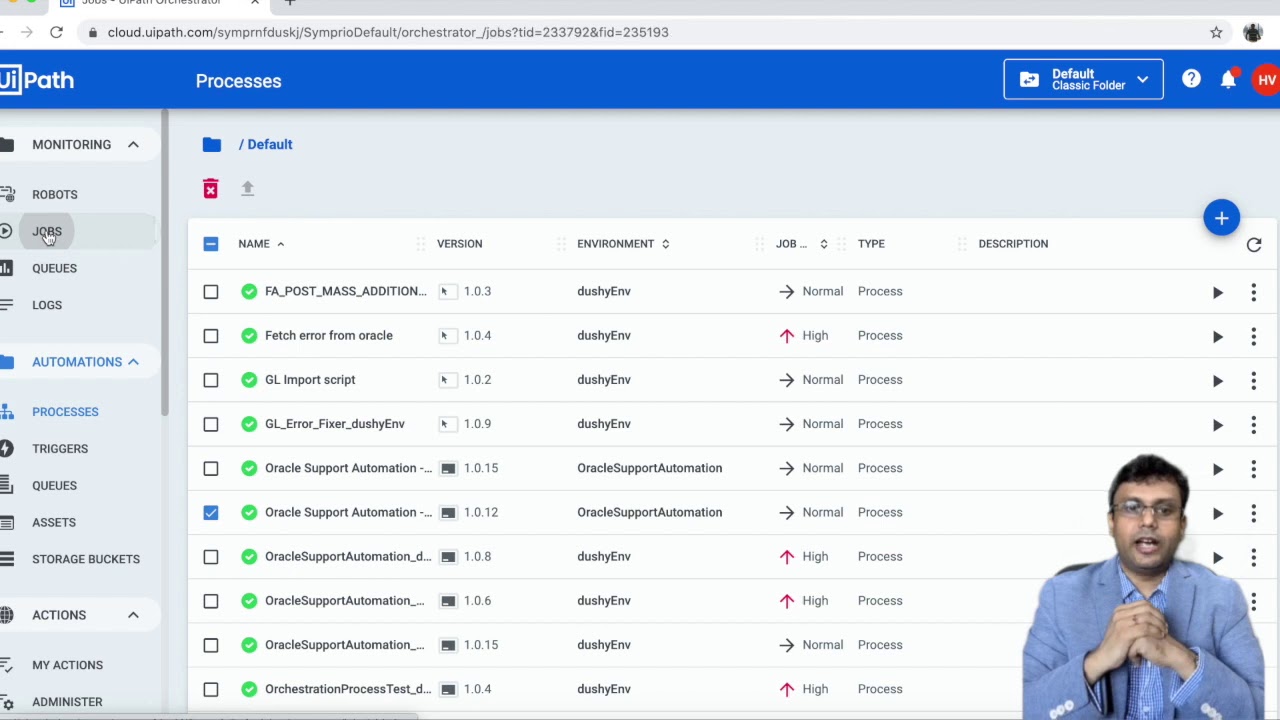The image size is (1280, 720).
Task: Collapse the MONITORING section
Action: point(133,145)
